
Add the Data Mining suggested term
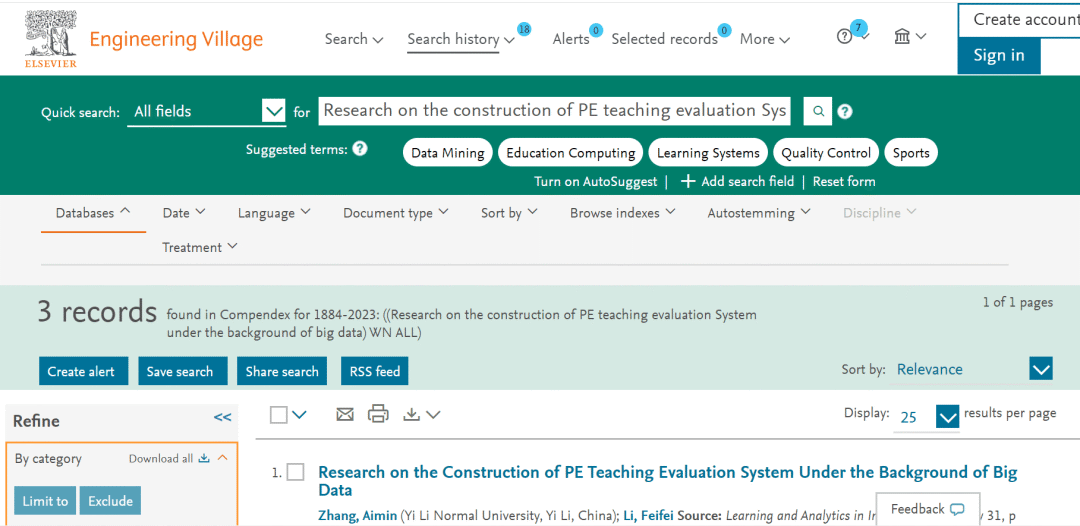tap(448, 153)
